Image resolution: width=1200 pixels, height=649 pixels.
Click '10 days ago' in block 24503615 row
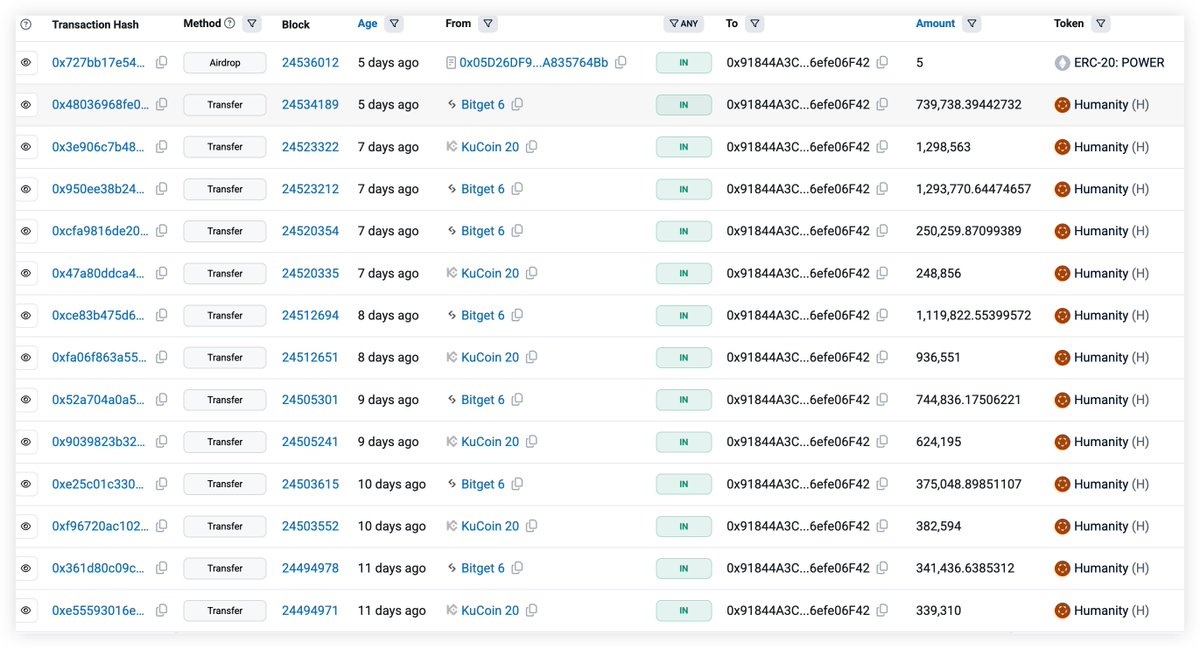pos(392,484)
